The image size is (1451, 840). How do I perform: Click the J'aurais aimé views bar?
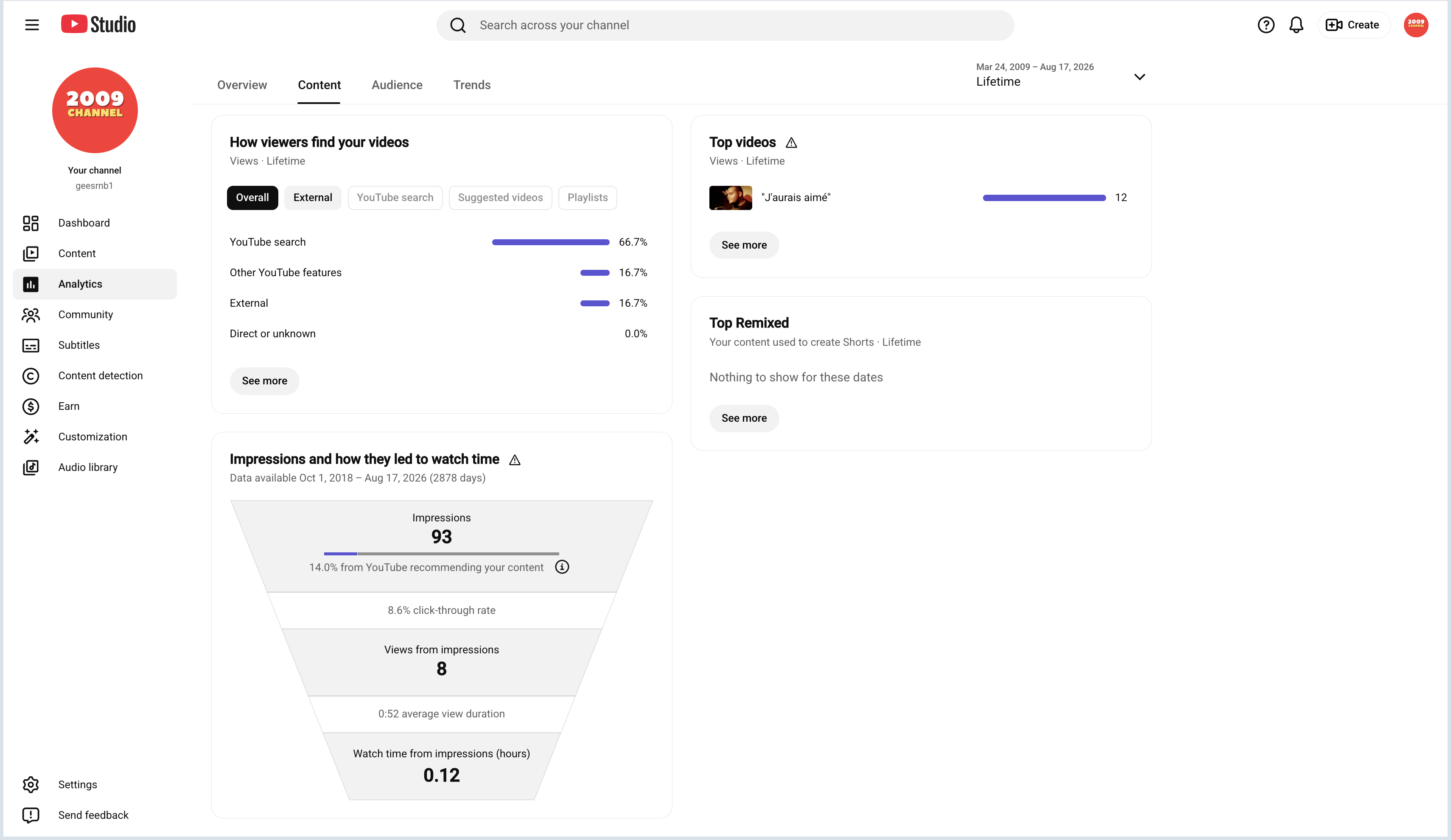click(1044, 198)
